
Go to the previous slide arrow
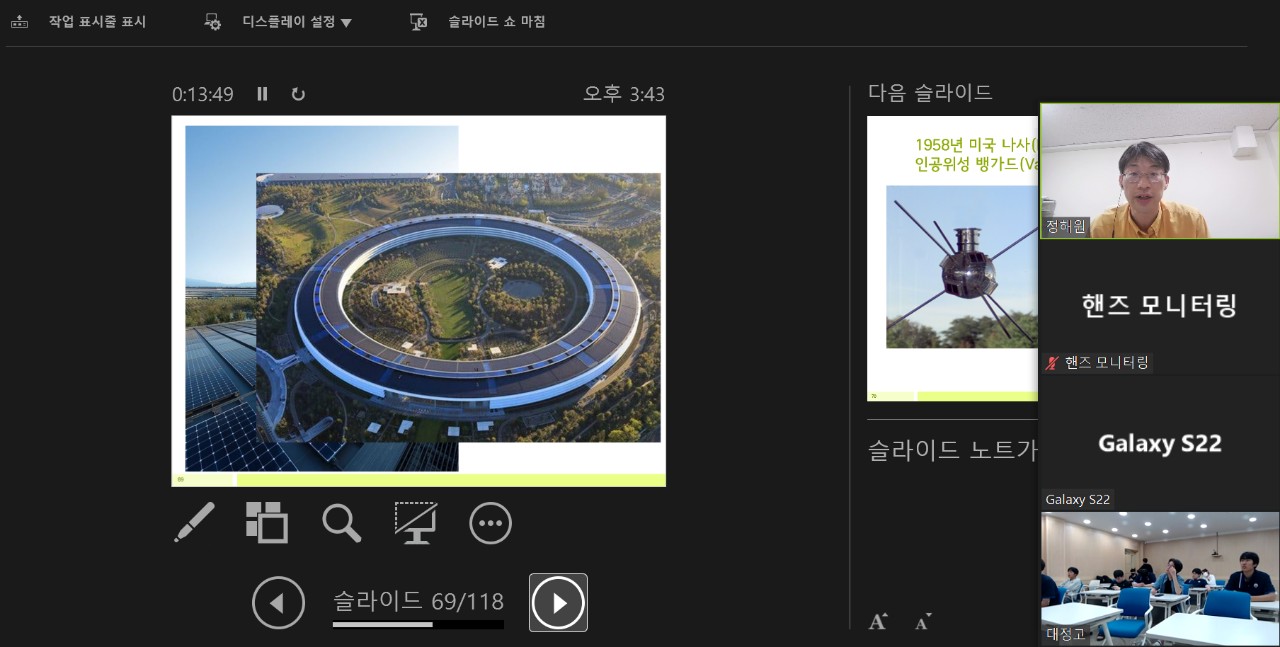point(278,603)
